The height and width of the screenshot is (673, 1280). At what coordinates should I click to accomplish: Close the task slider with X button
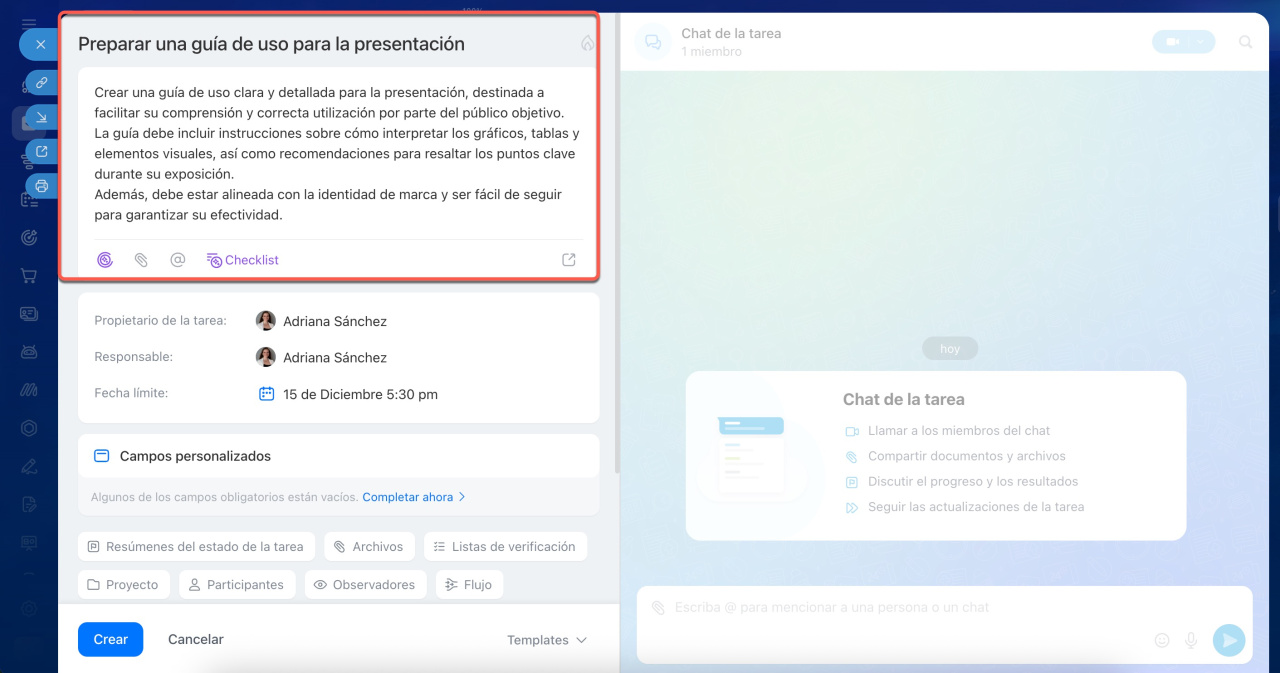coord(40,45)
